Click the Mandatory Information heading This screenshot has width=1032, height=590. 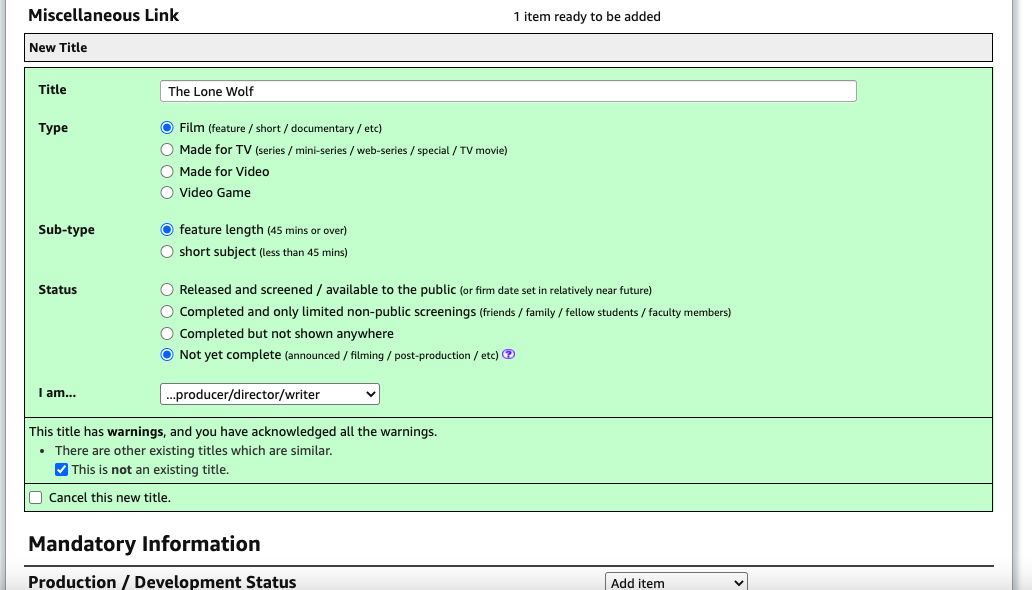click(144, 544)
